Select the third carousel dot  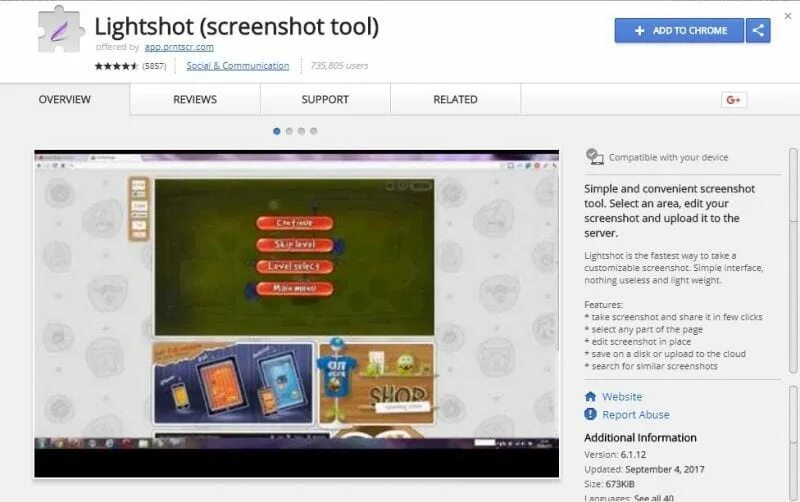tap(301, 131)
